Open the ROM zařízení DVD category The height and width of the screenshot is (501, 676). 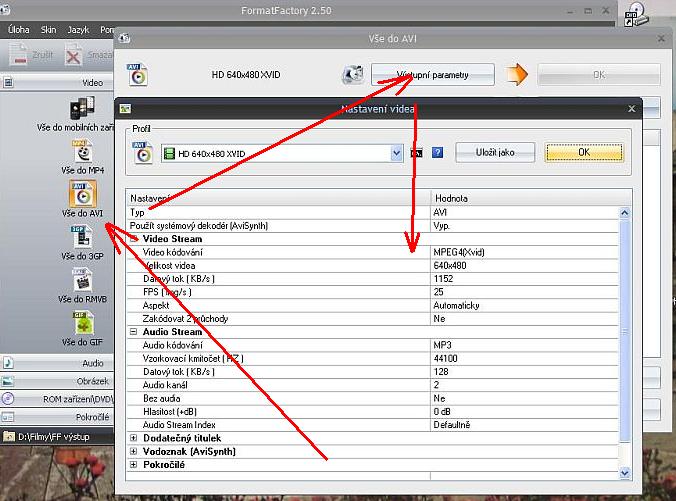(57, 399)
